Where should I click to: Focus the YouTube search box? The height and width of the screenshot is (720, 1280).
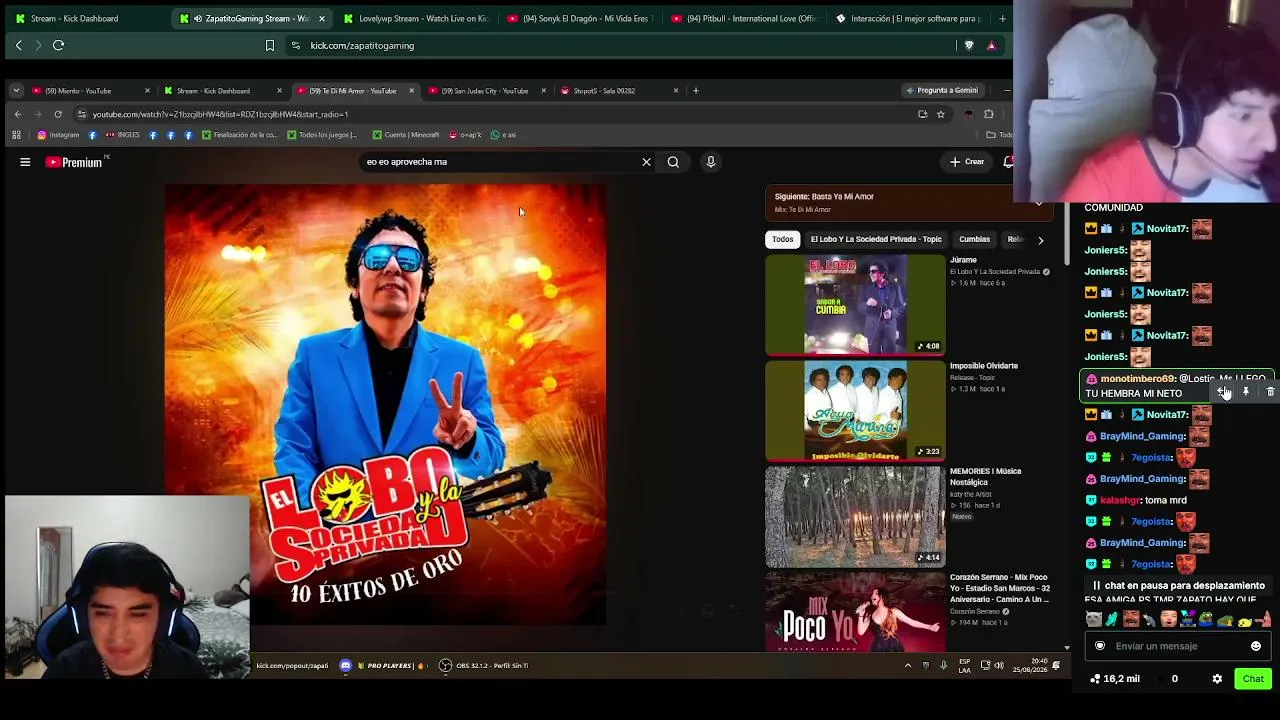pyautogui.click(x=500, y=162)
